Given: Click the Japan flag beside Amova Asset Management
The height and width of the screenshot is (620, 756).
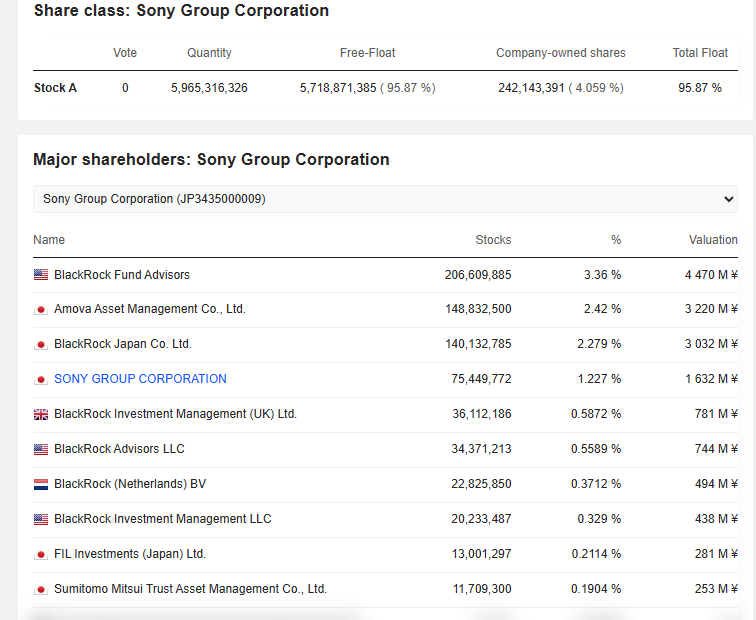Looking at the screenshot, I should pyautogui.click(x=41, y=309).
